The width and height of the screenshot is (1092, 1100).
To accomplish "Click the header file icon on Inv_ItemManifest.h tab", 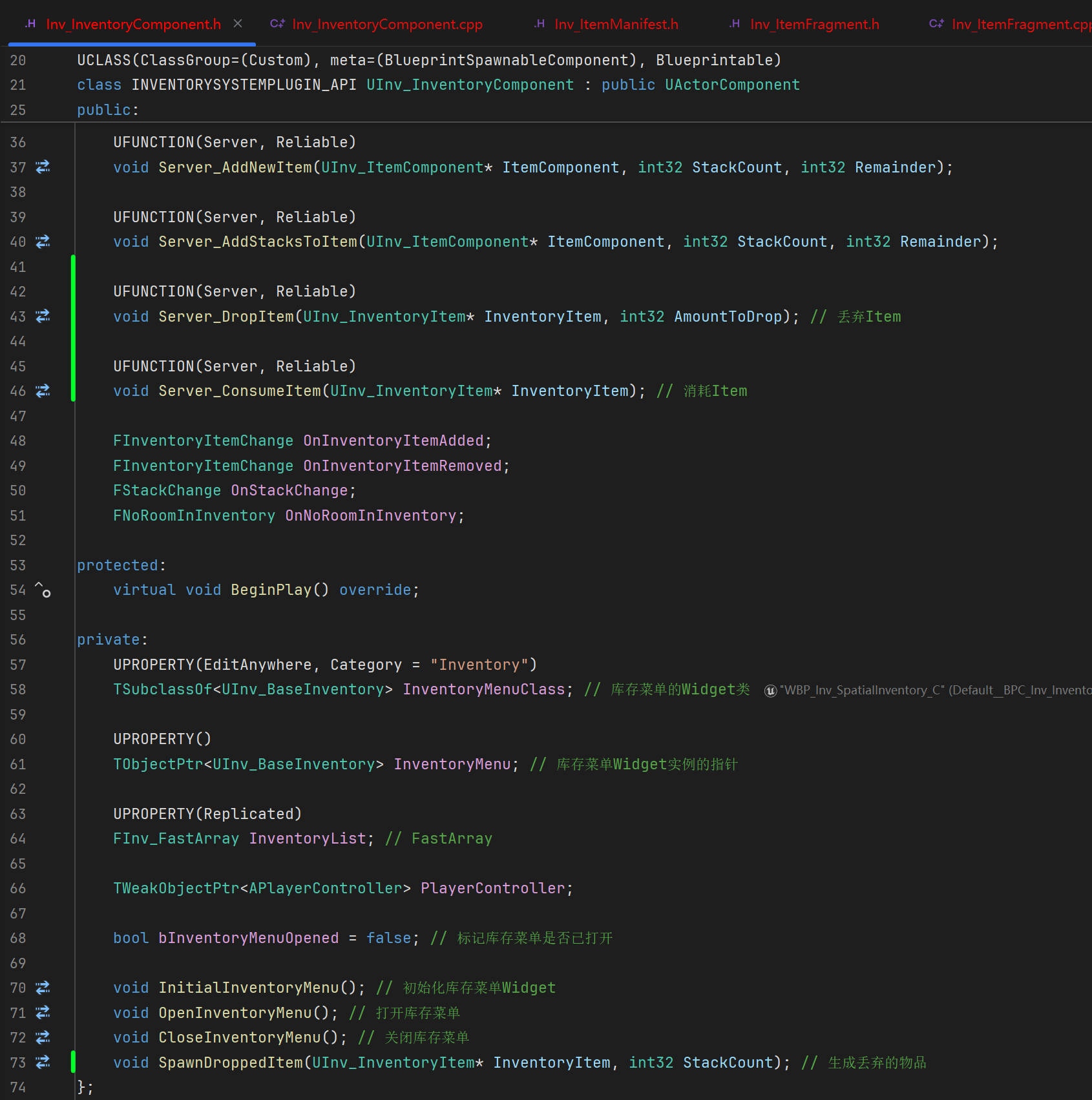I will pyautogui.click(x=540, y=24).
